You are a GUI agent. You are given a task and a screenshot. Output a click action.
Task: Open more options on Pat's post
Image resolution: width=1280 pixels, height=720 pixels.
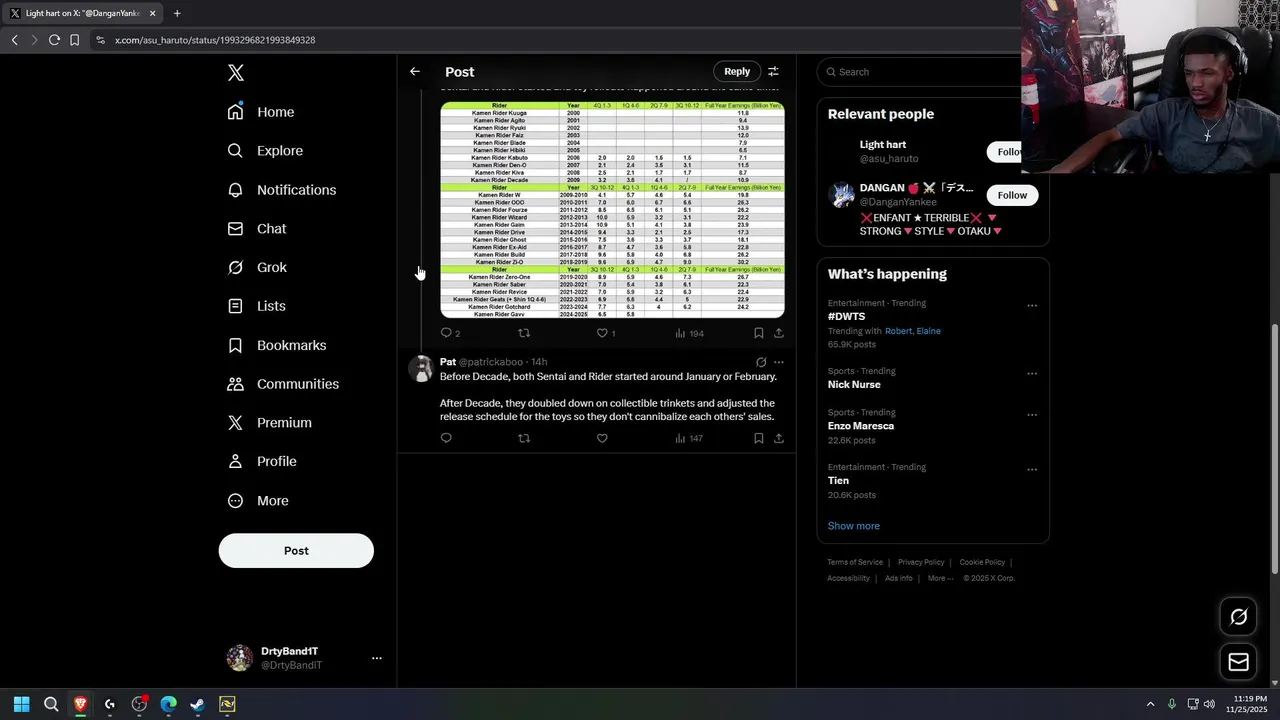[779, 362]
